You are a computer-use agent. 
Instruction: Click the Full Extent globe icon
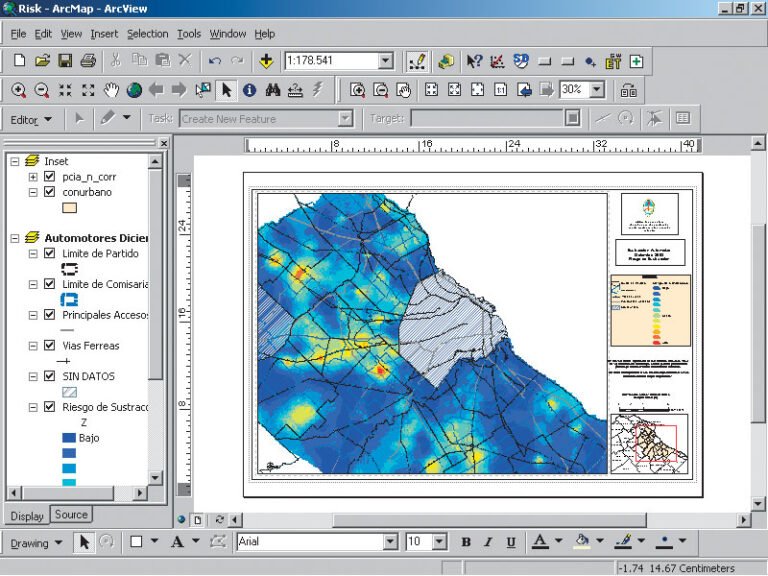134,90
